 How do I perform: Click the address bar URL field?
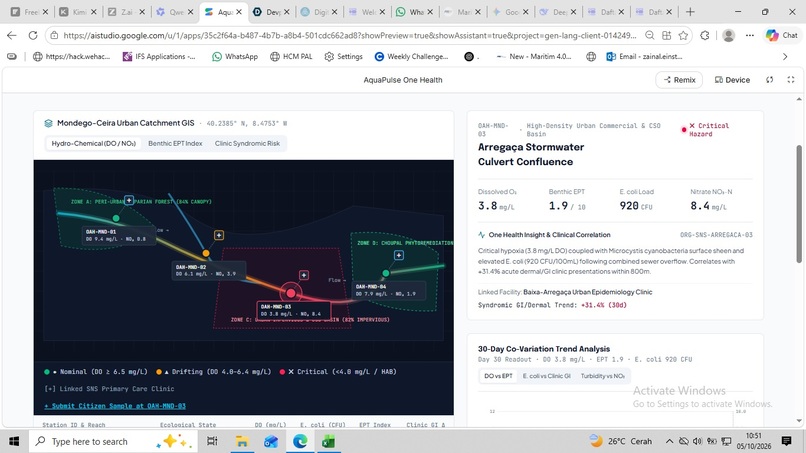(x=350, y=35)
